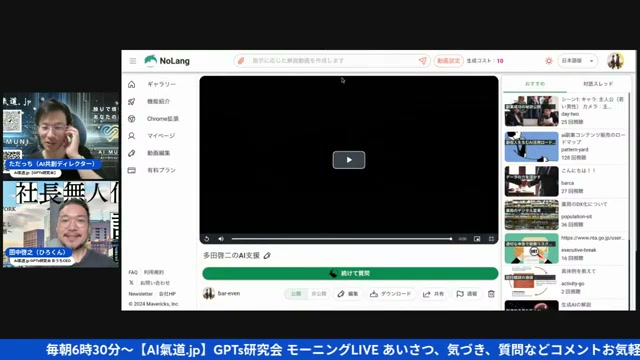Click the green 続けて質問 button

pos(350,273)
